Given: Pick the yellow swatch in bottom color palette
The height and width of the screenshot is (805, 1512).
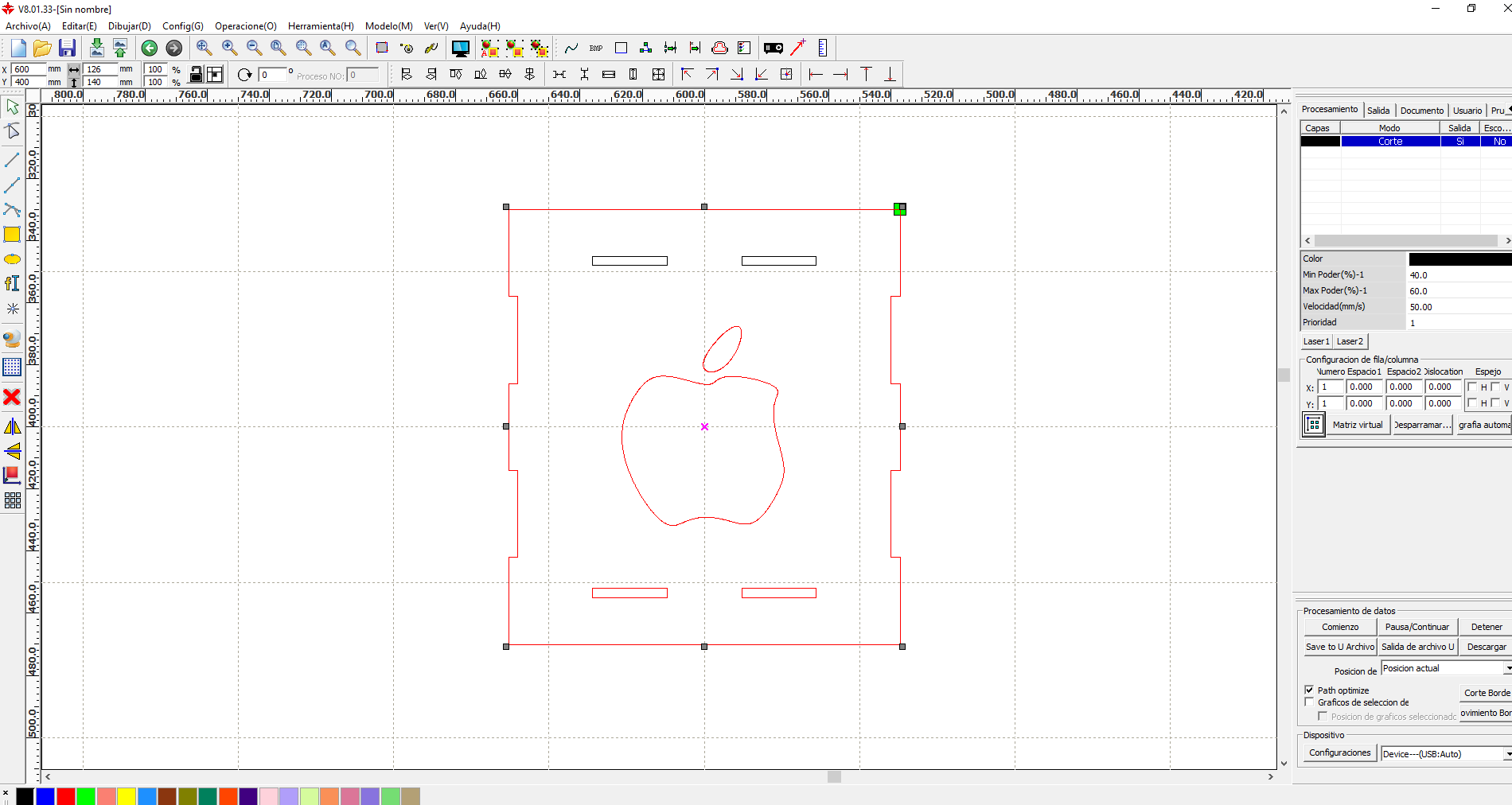Looking at the screenshot, I should click(127, 796).
